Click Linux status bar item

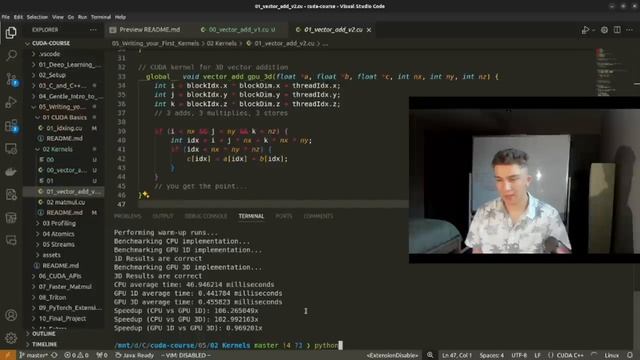click(x=611, y=356)
